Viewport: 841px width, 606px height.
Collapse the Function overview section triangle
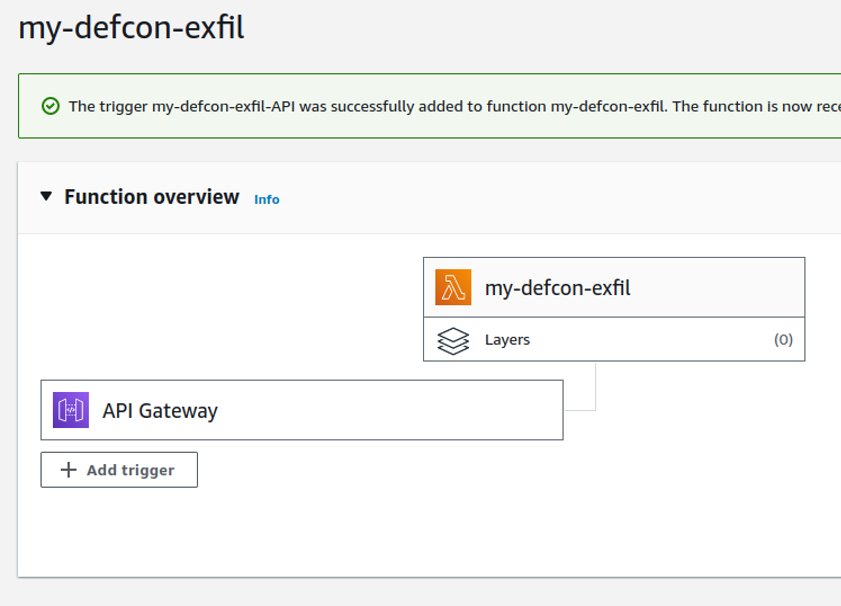click(x=46, y=196)
